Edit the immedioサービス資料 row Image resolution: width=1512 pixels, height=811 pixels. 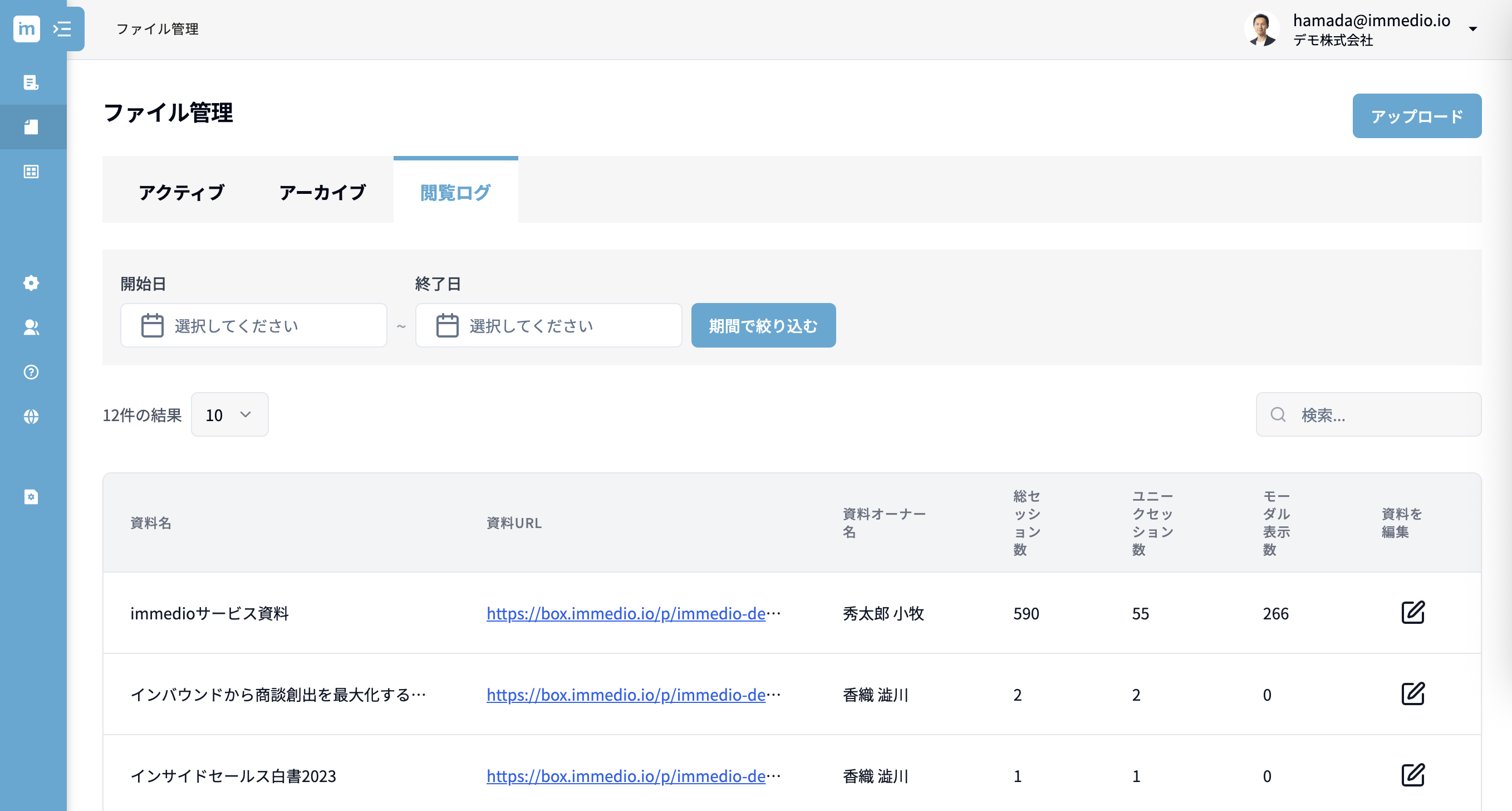[1412, 613]
